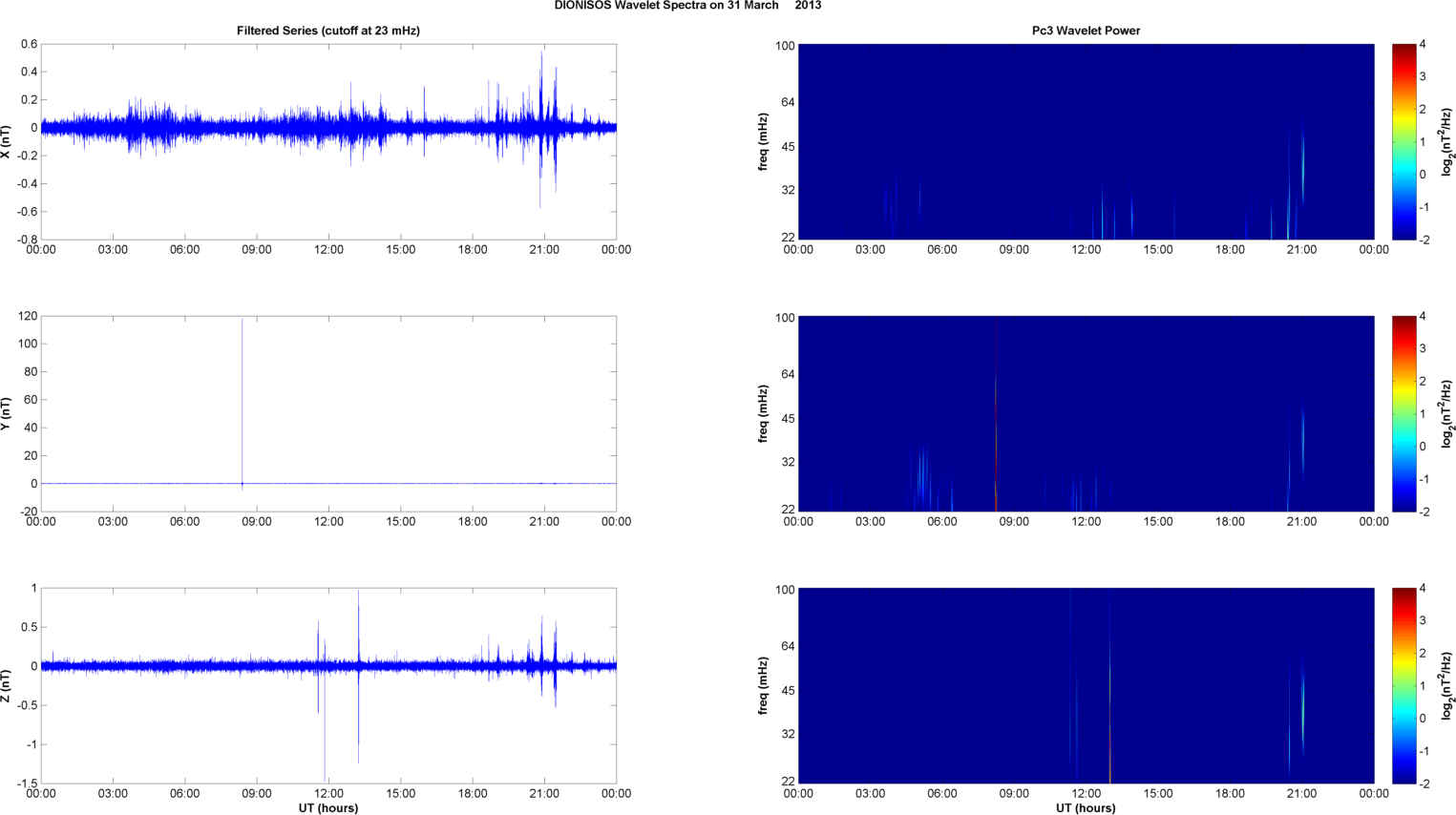Click the '64' frequency tick of the top wavelet panel
Screen dimensions: 1456x815
coord(788,102)
